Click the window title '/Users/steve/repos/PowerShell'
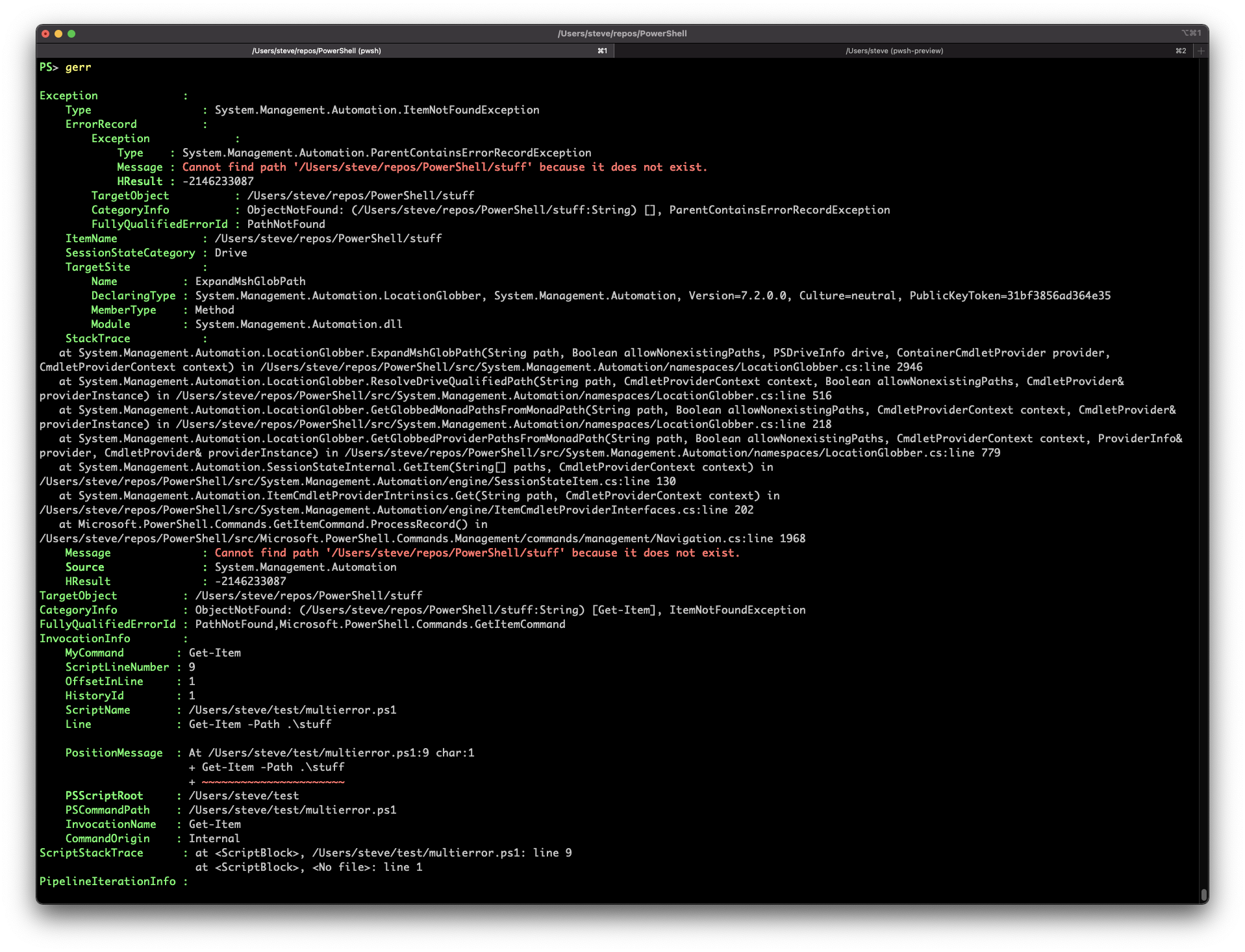The image size is (1245, 952). pyautogui.click(x=622, y=33)
